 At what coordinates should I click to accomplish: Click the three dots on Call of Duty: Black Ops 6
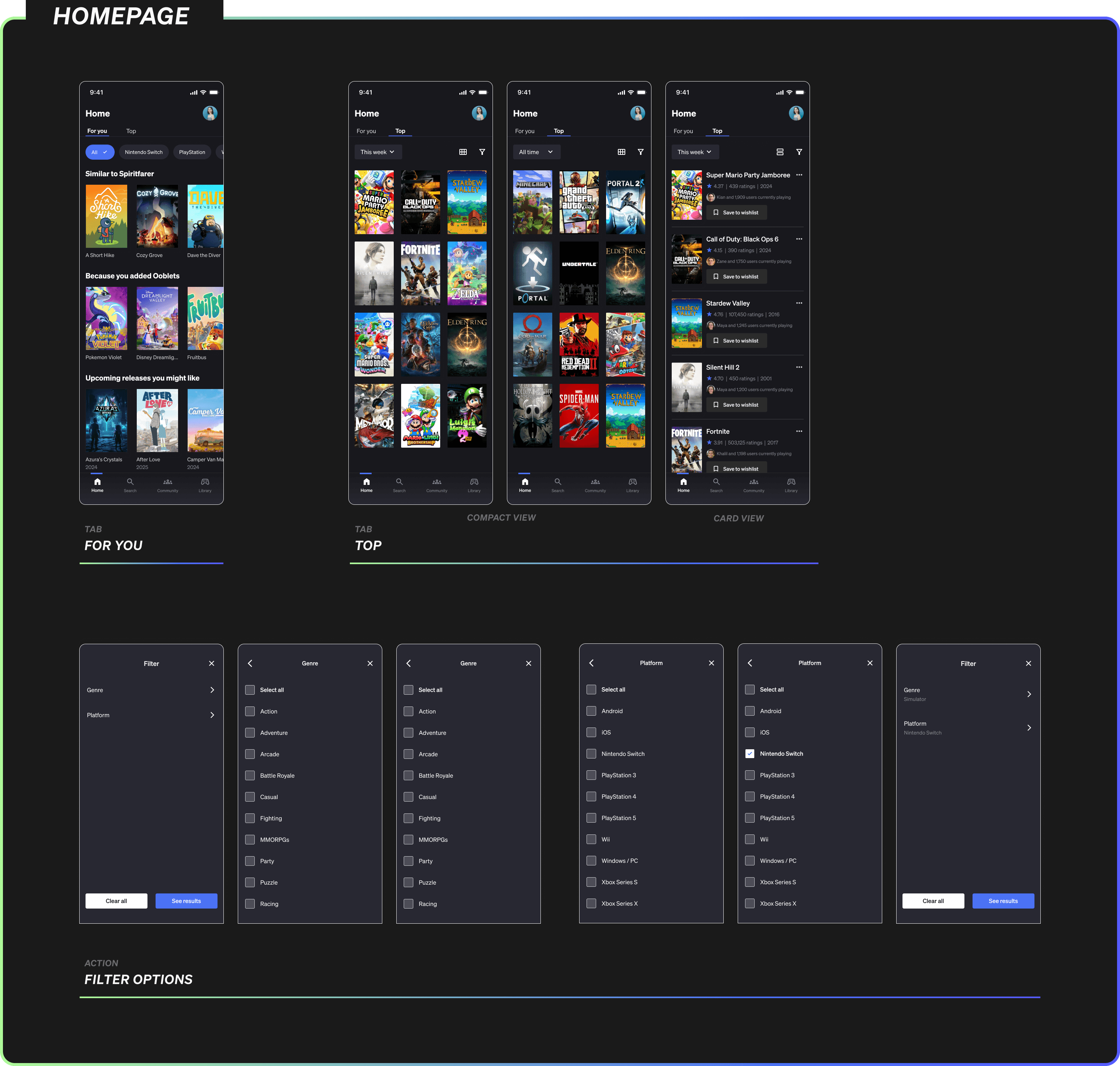pos(799,239)
